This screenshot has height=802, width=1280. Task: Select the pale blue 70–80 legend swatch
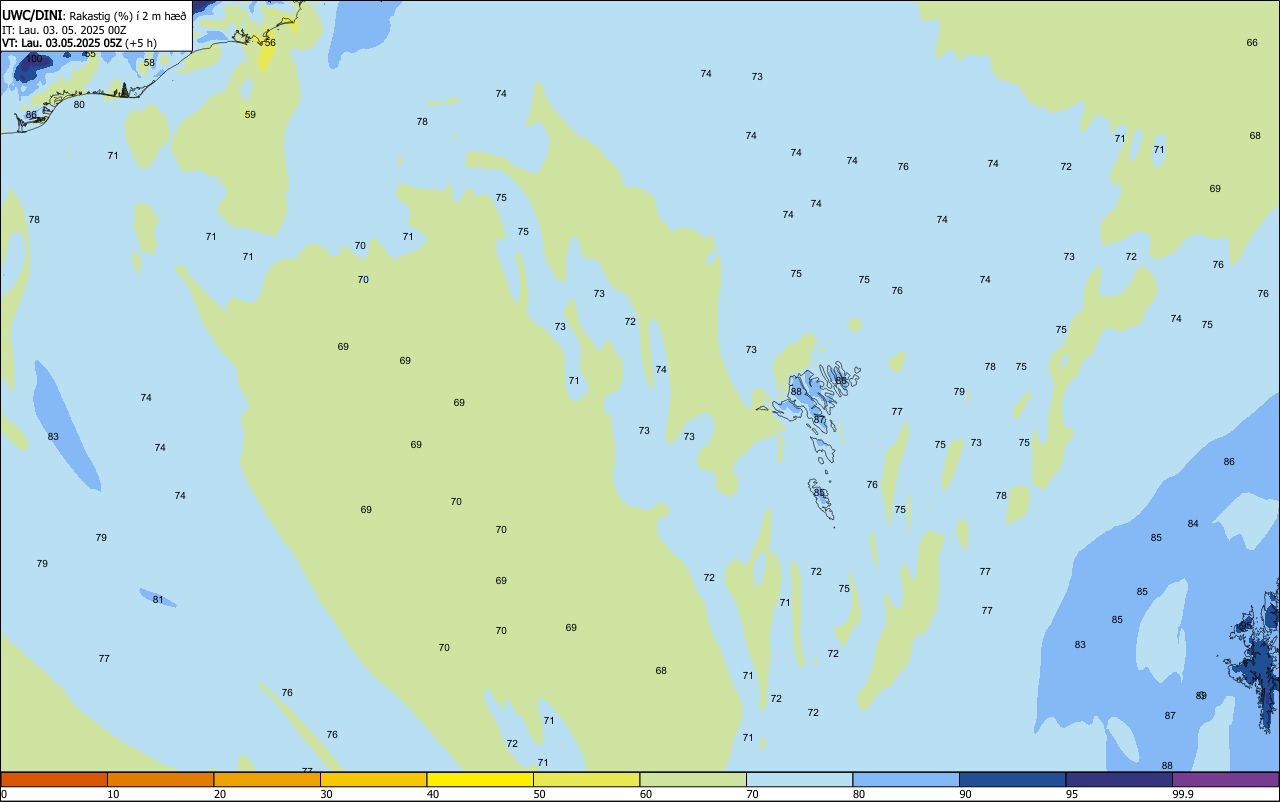(x=800, y=779)
